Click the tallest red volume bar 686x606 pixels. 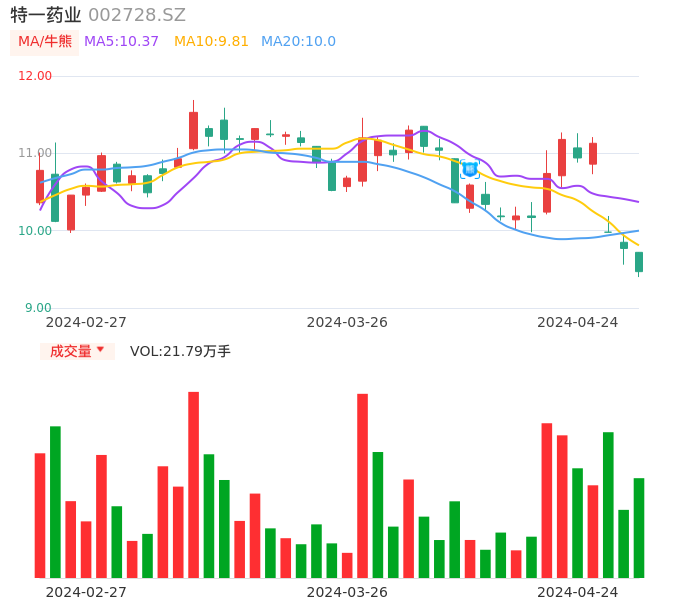click(x=193, y=484)
